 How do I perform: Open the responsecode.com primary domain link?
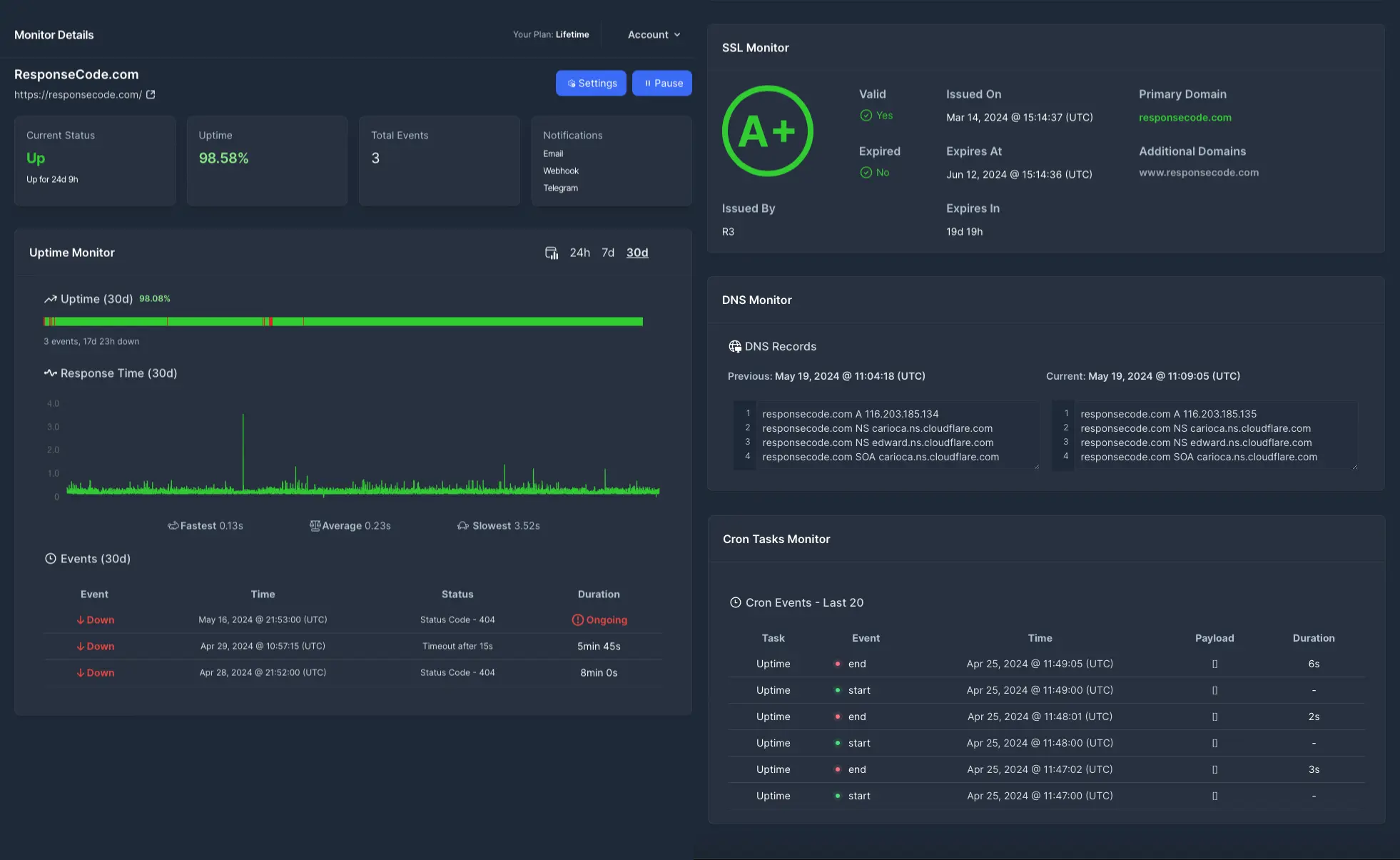tap(1185, 118)
